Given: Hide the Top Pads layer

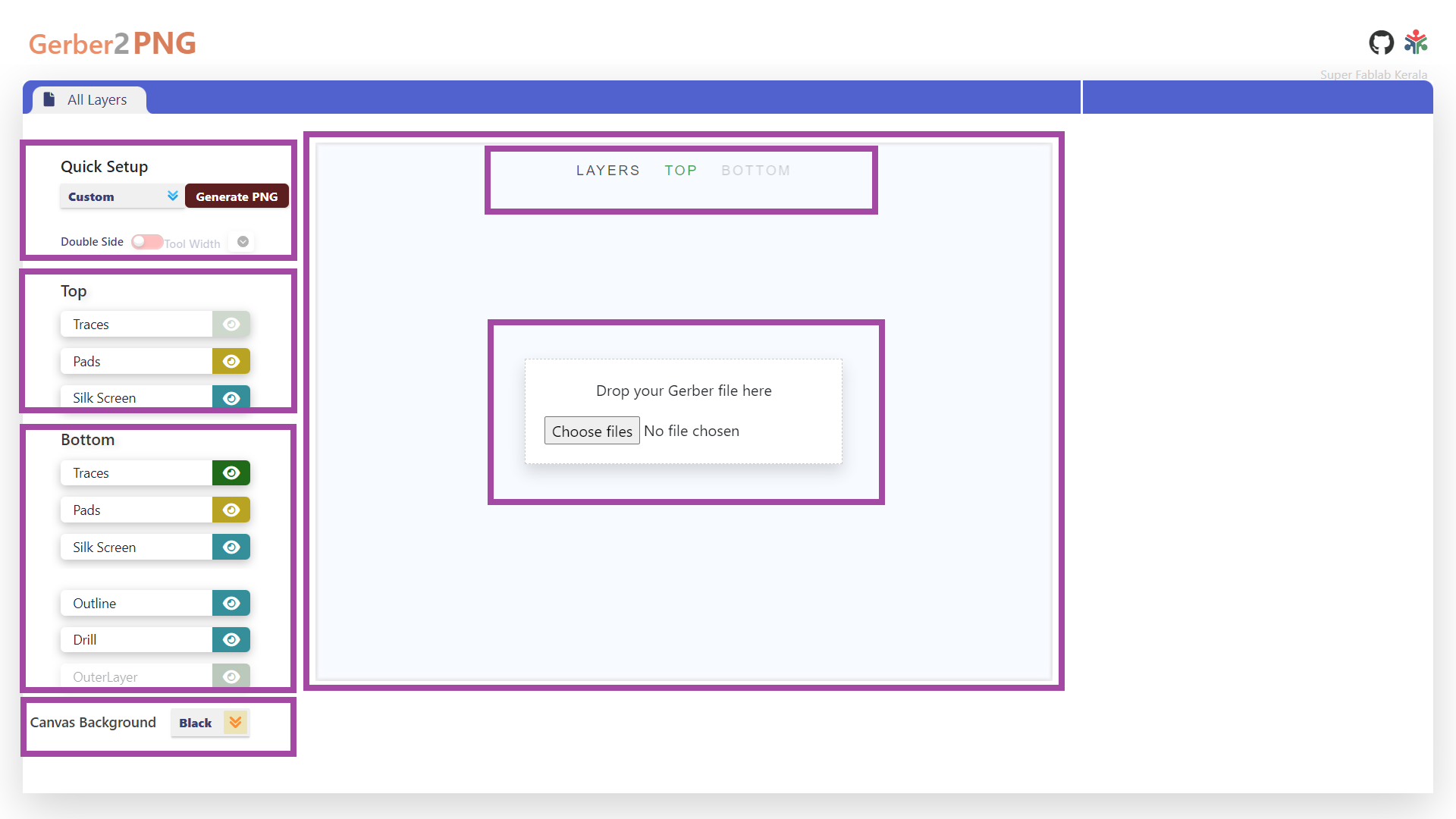Looking at the screenshot, I should click(x=231, y=362).
